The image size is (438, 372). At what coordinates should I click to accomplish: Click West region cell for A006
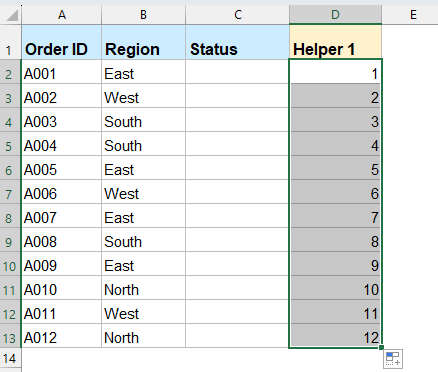tap(143, 192)
